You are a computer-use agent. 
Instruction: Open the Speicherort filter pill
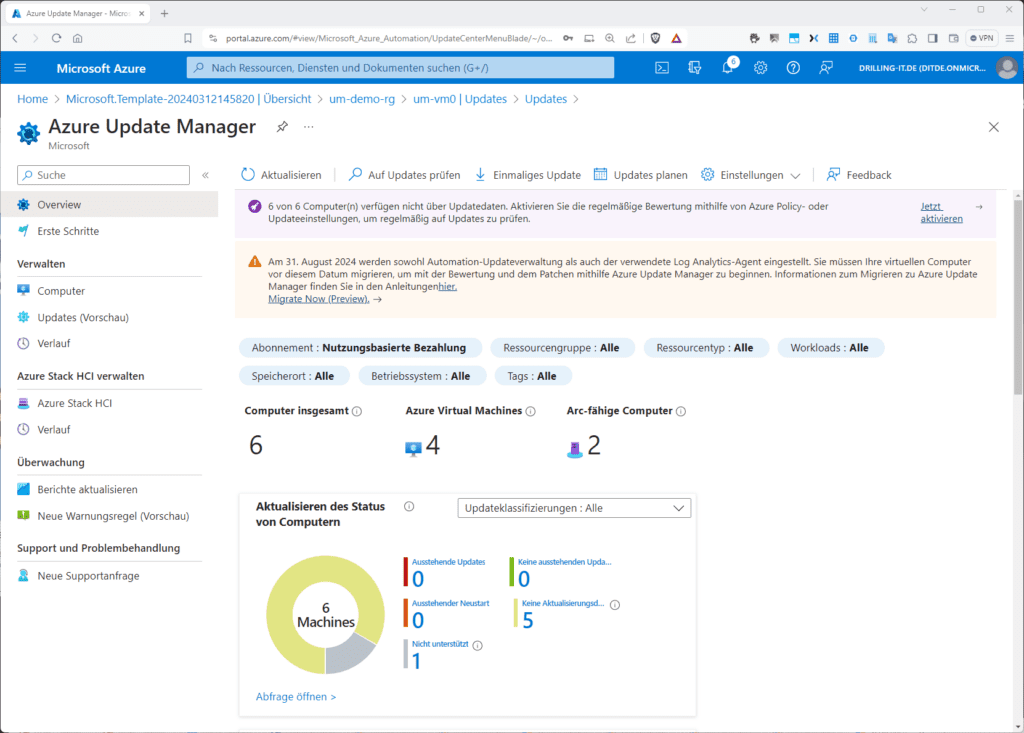click(x=293, y=376)
